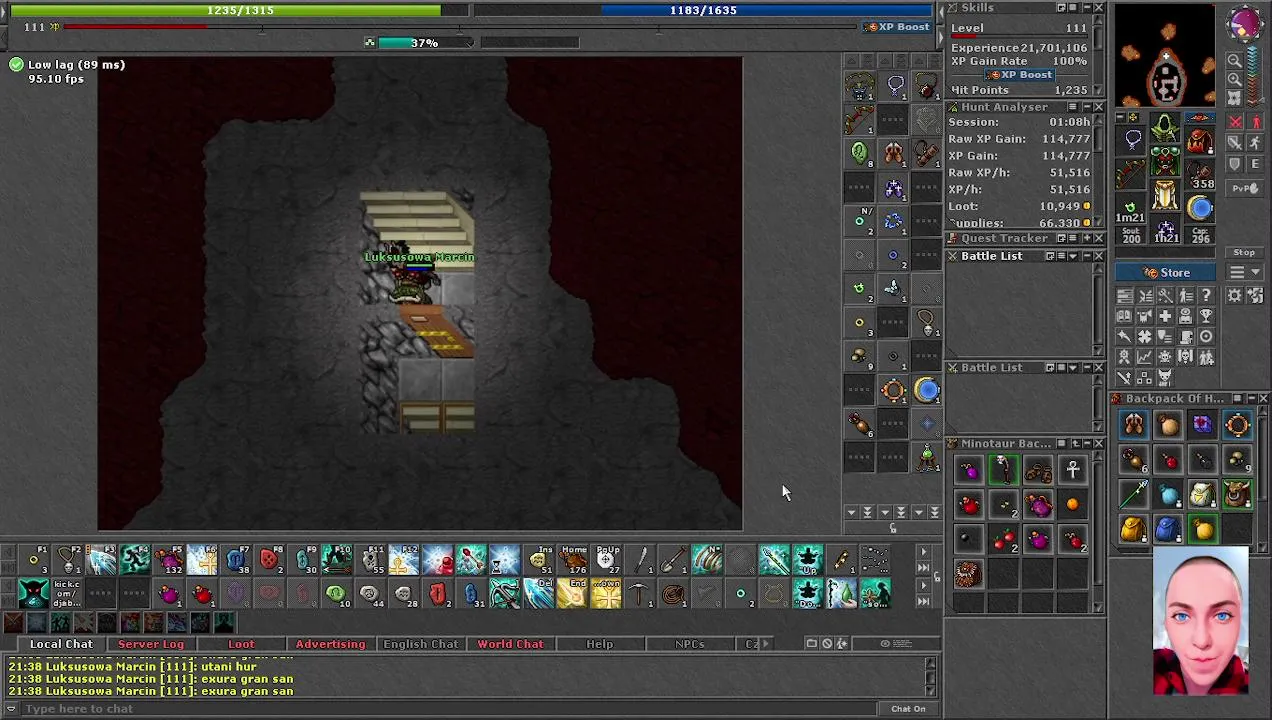
Task: Open the Store button
Action: pos(1166,273)
